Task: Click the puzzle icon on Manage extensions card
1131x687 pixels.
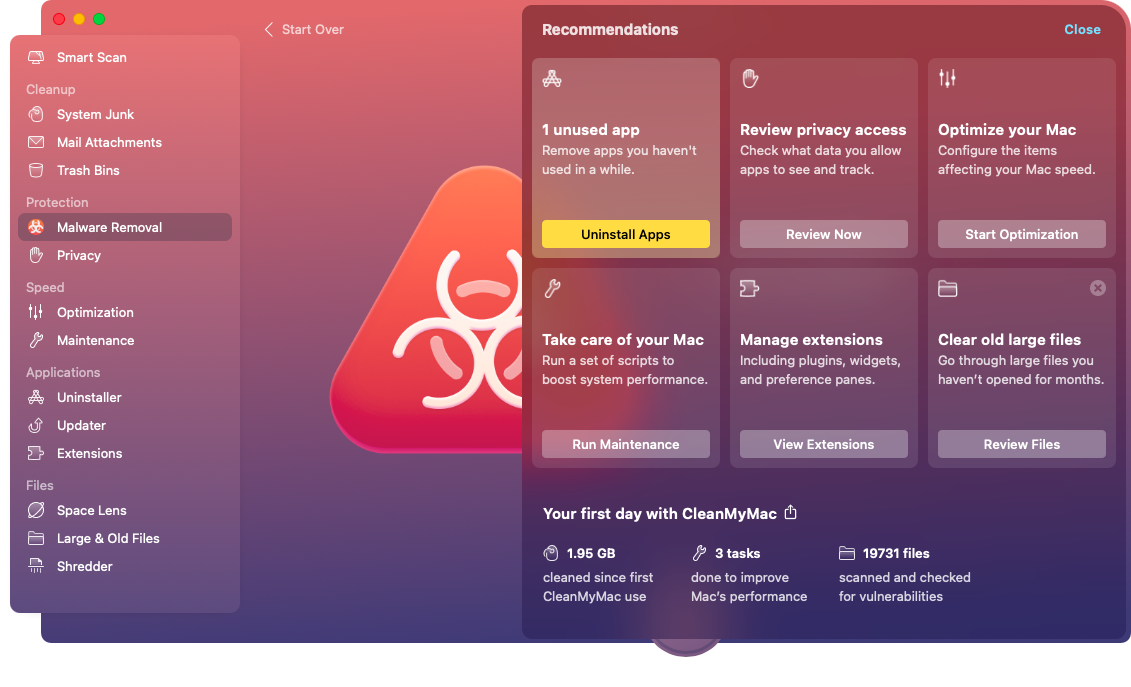Action: (x=749, y=289)
